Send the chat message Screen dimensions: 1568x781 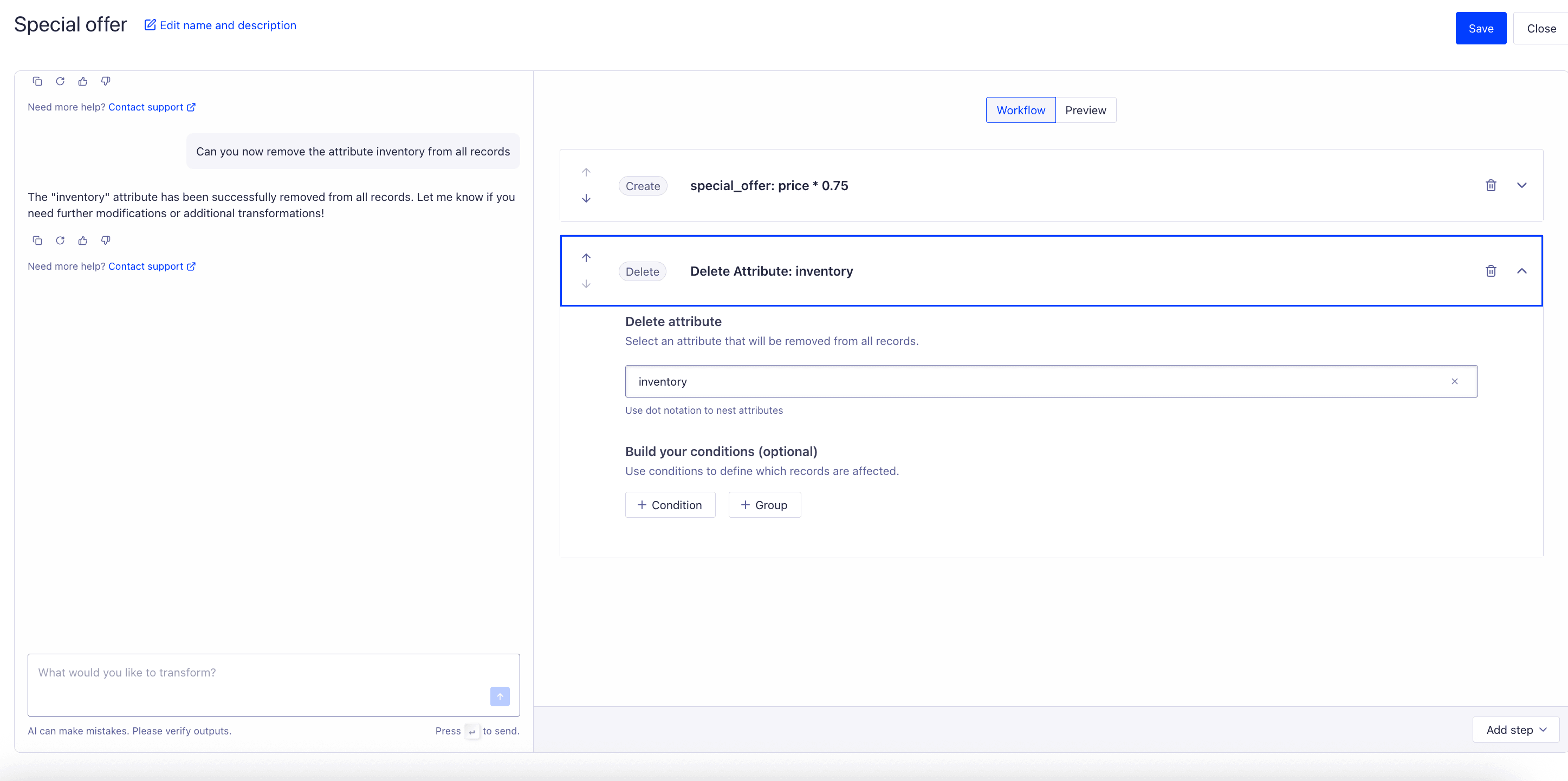tap(499, 697)
